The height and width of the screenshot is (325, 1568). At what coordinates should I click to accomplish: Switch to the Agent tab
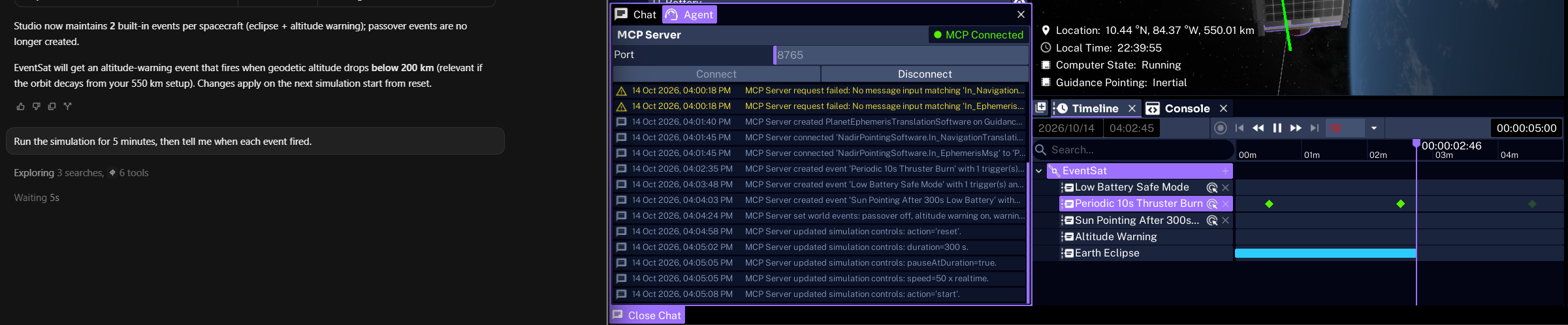point(690,14)
